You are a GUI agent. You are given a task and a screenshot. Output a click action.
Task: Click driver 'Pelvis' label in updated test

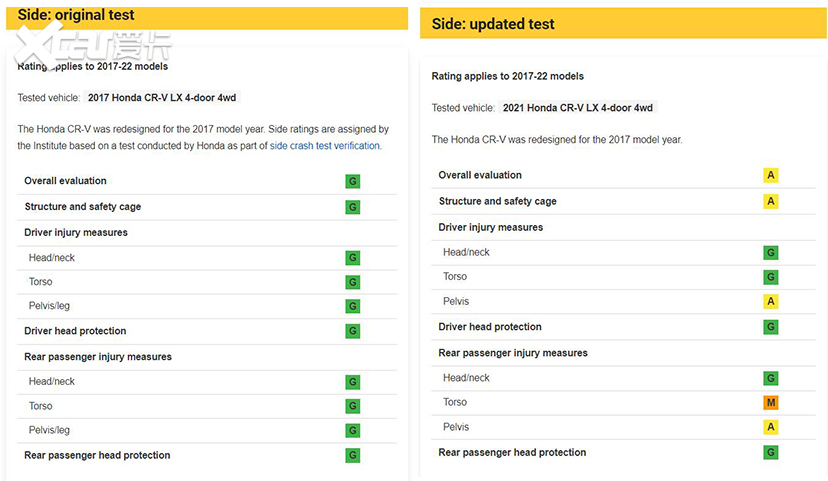coord(456,301)
